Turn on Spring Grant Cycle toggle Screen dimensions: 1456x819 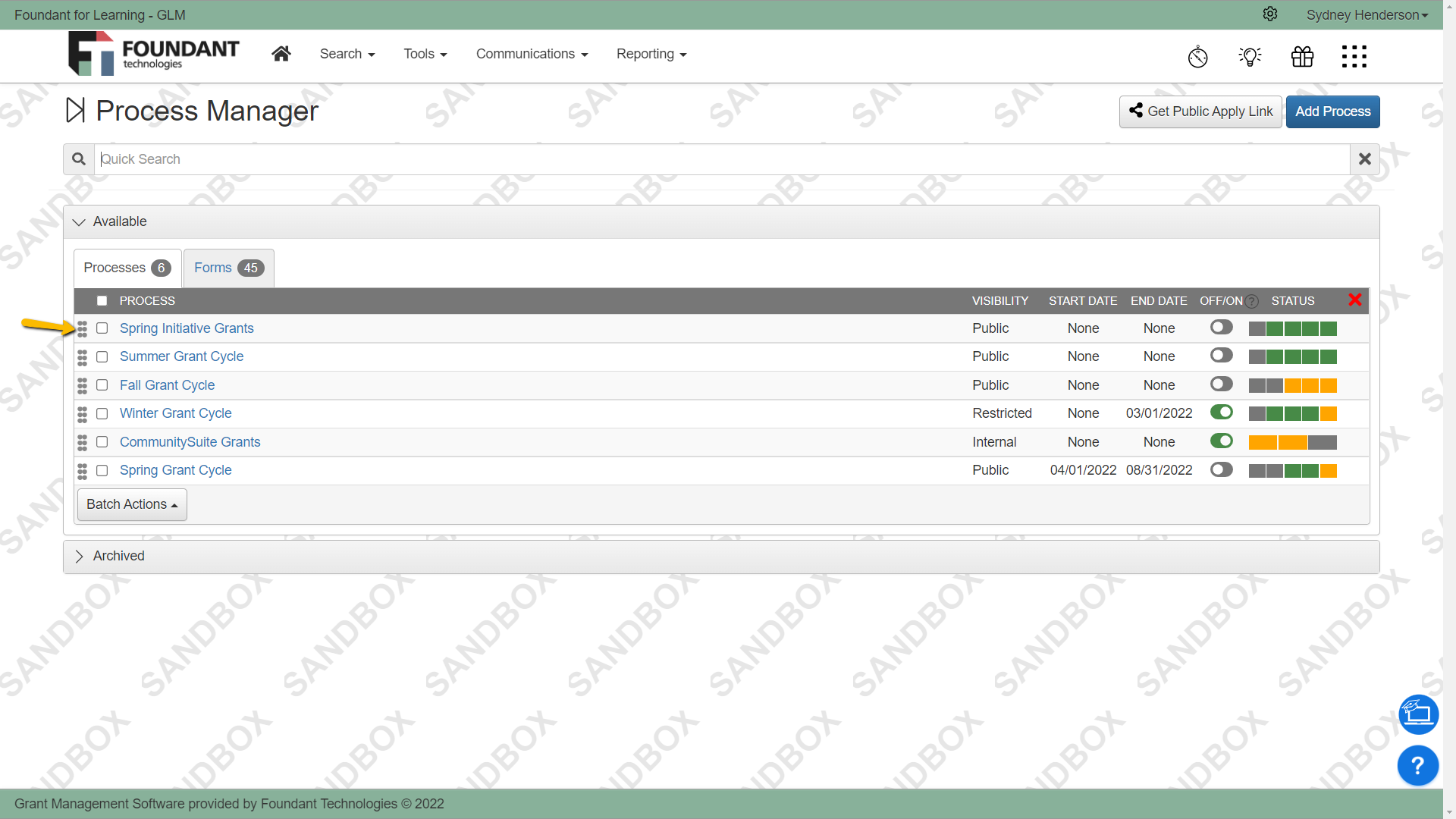click(x=1221, y=469)
